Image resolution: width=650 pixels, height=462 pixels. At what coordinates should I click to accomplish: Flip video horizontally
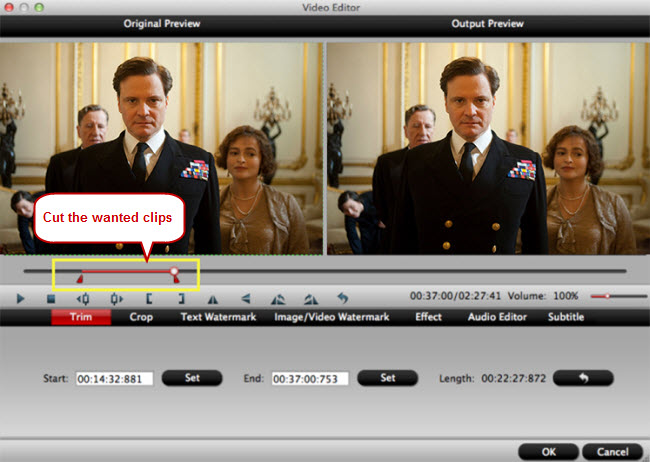click(213, 299)
